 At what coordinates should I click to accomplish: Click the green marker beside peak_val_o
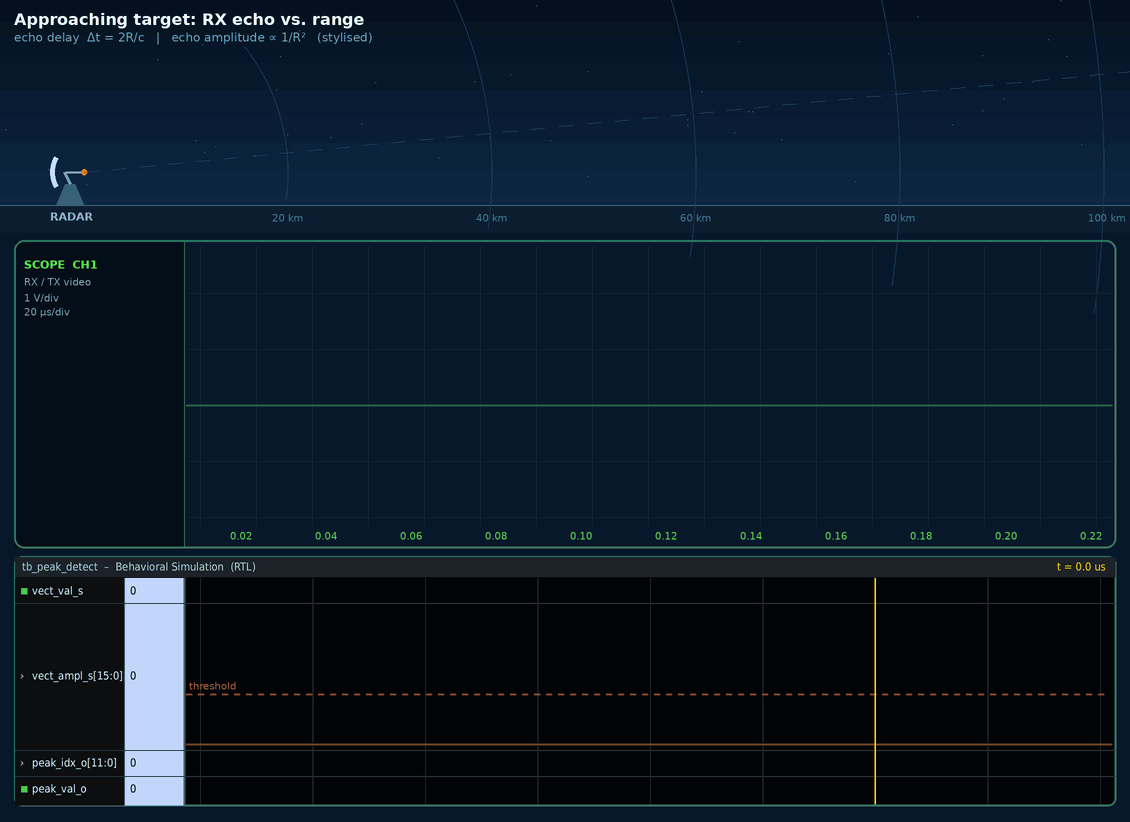click(24, 790)
